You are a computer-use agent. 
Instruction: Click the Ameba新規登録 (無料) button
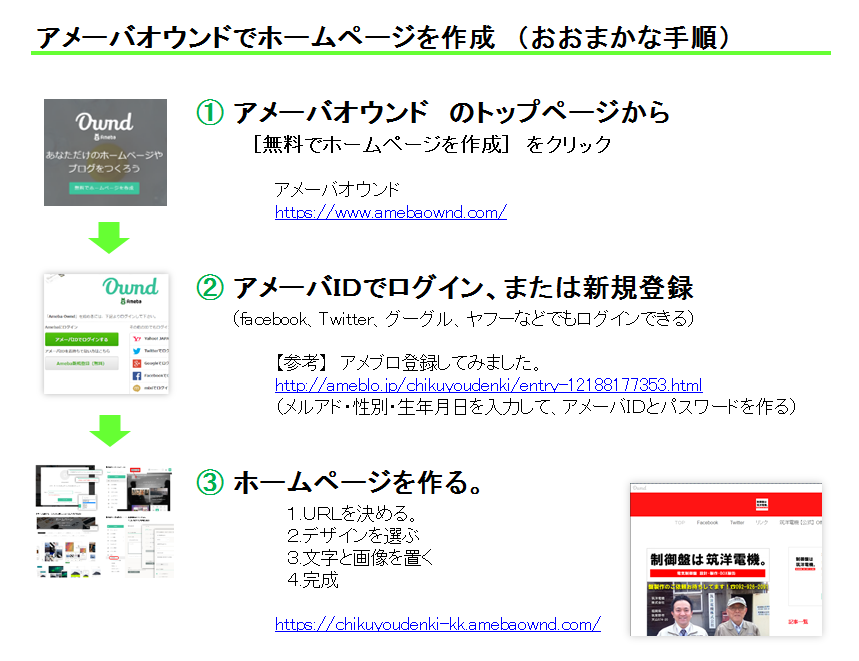coord(82,363)
